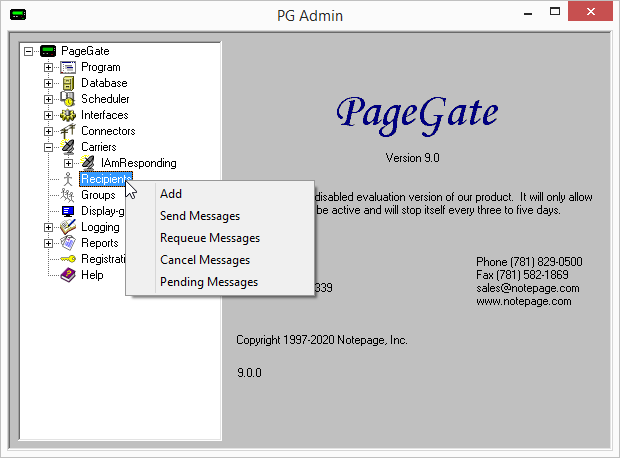This screenshot has height=458, width=620.
Task: Maximize the PG Admin window
Action: pos(555,11)
